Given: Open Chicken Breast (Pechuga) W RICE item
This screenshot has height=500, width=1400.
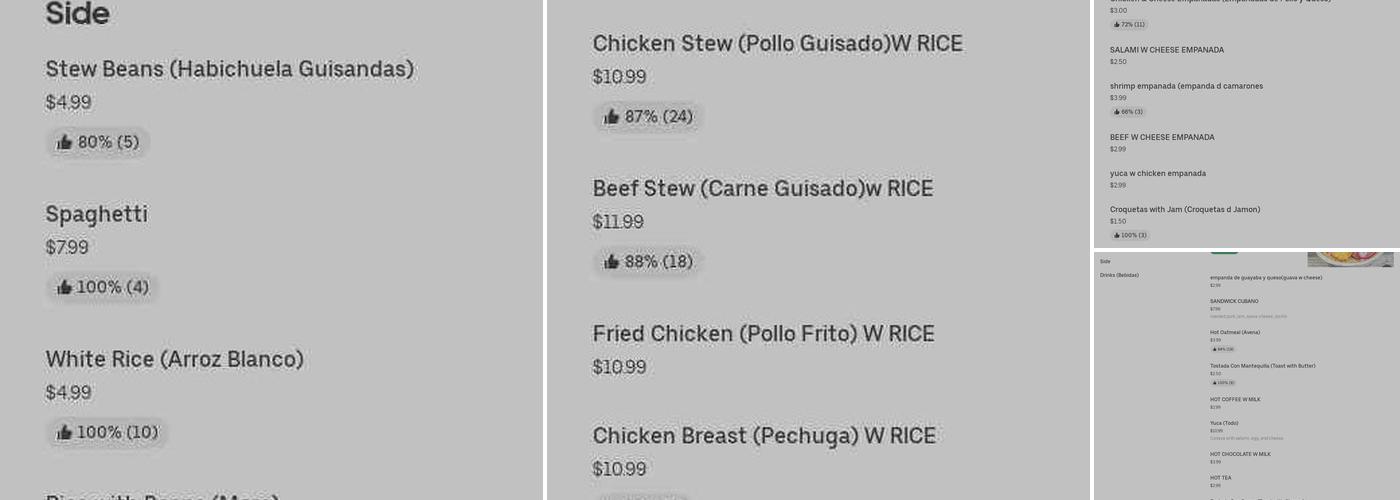Looking at the screenshot, I should tap(764, 436).
